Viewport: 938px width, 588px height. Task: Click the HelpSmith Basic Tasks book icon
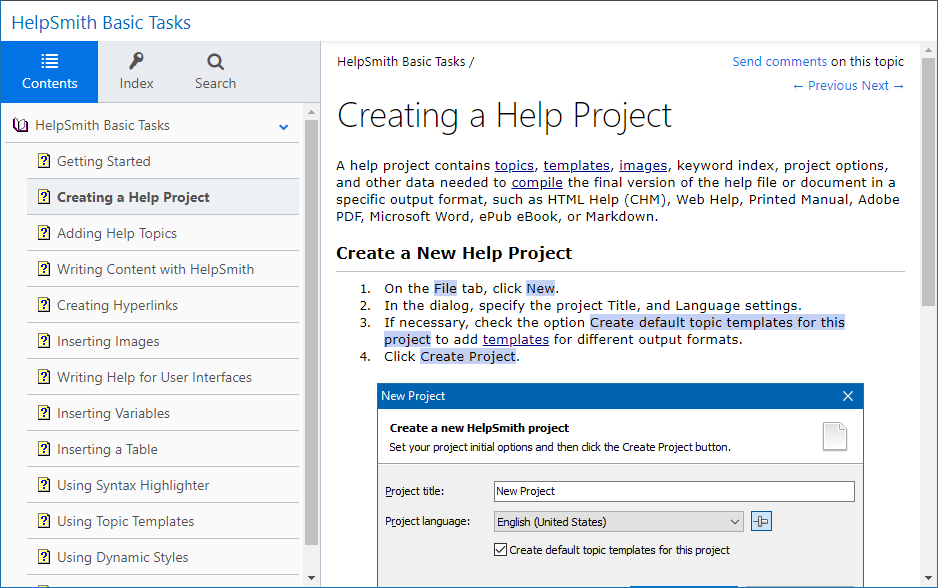pyautogui.click(x=20, y=125)
